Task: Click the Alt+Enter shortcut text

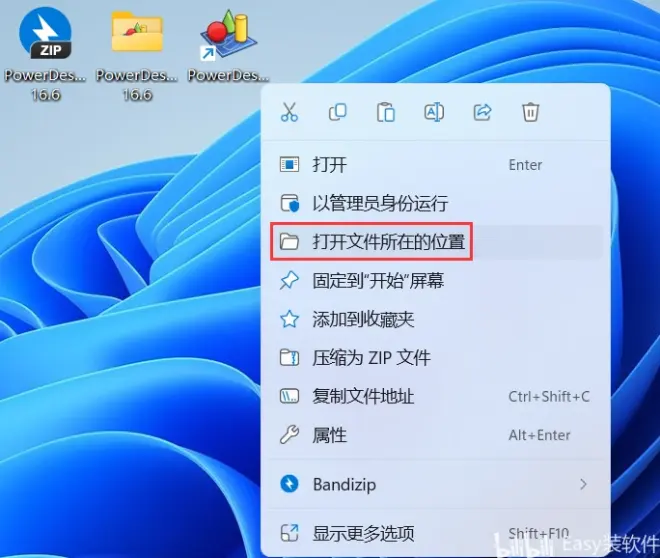Action: click(x=539, y=435)
